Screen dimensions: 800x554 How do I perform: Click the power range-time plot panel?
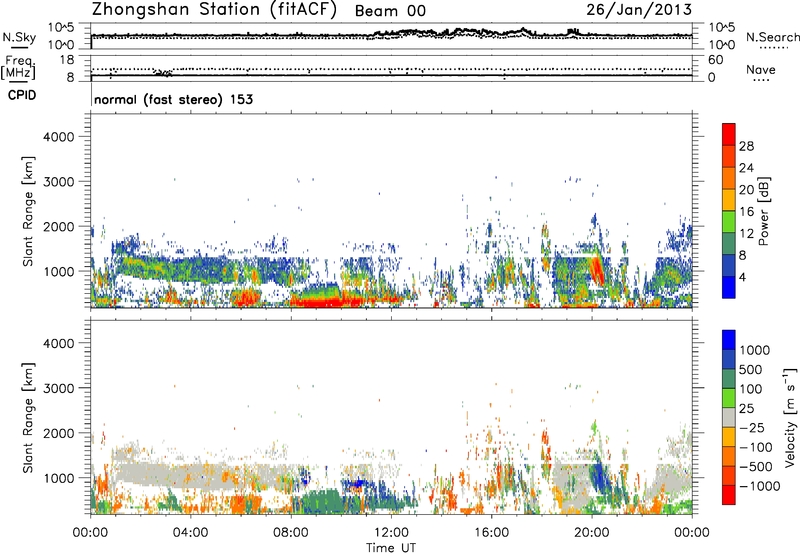click(x=391, y=211)
